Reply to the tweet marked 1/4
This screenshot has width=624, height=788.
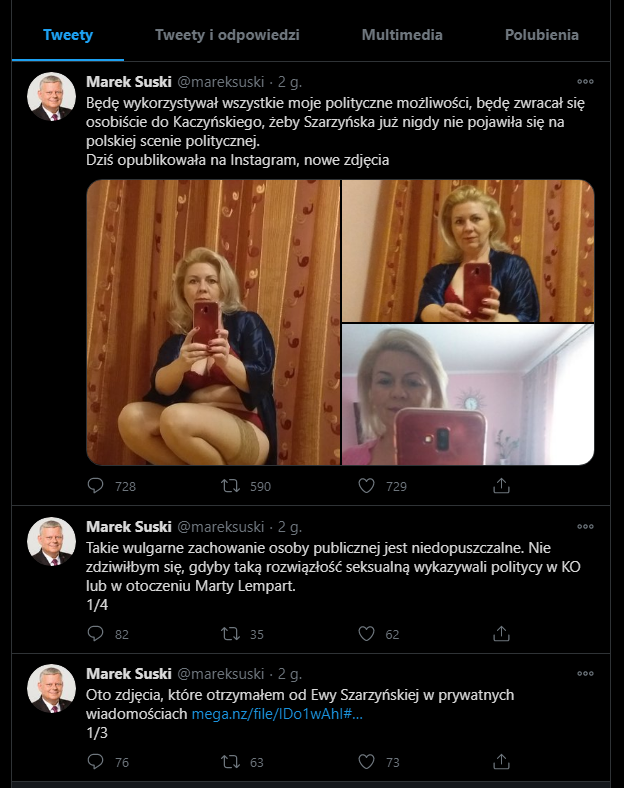coord(96,633)
